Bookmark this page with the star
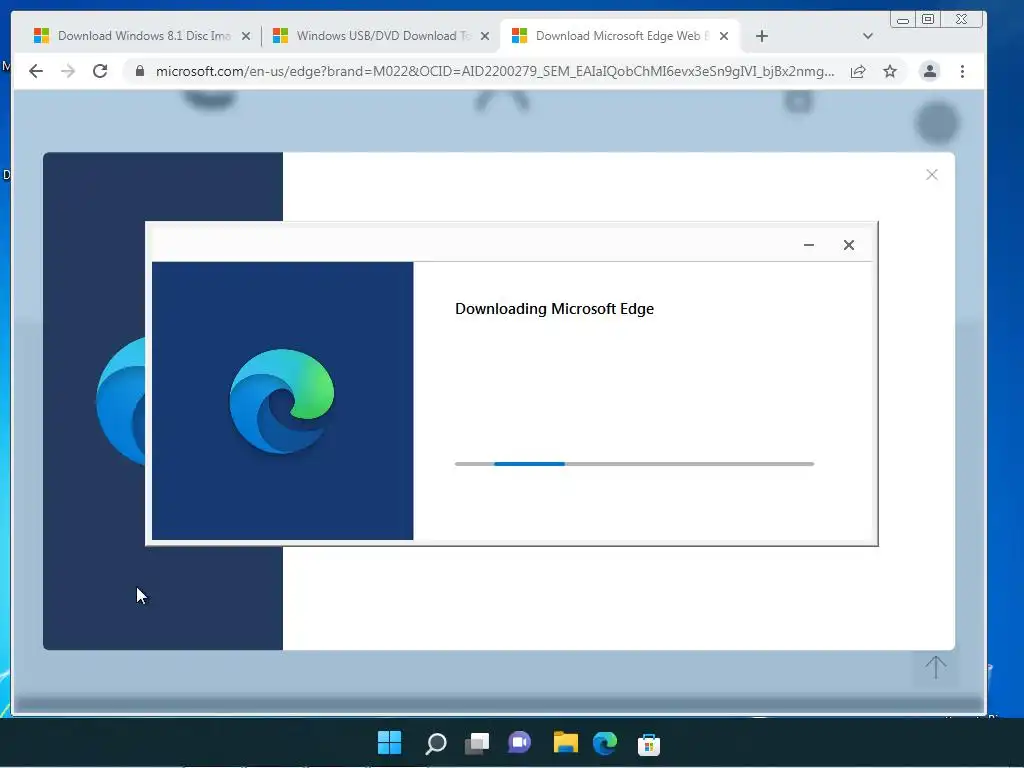Viewport: 1024px width, 768px height. click(890, 71)
